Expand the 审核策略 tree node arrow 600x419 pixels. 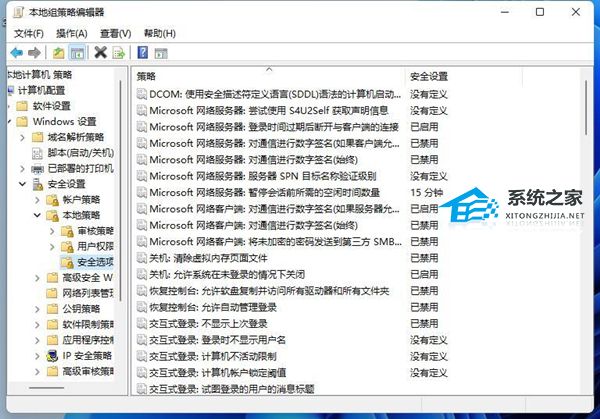point(52,231)
